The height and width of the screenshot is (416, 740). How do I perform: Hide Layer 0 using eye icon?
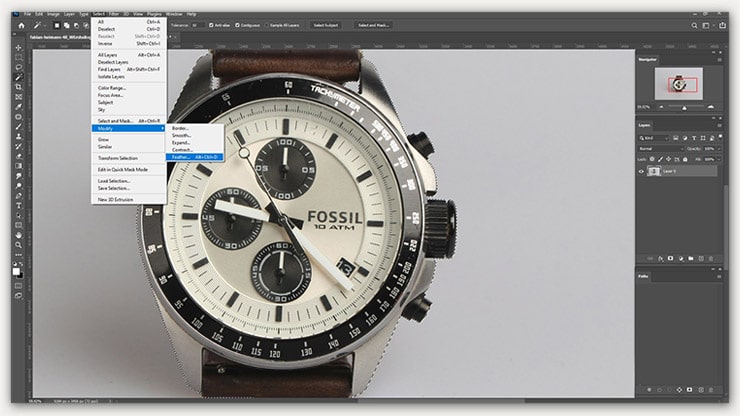tap(641, 171)
